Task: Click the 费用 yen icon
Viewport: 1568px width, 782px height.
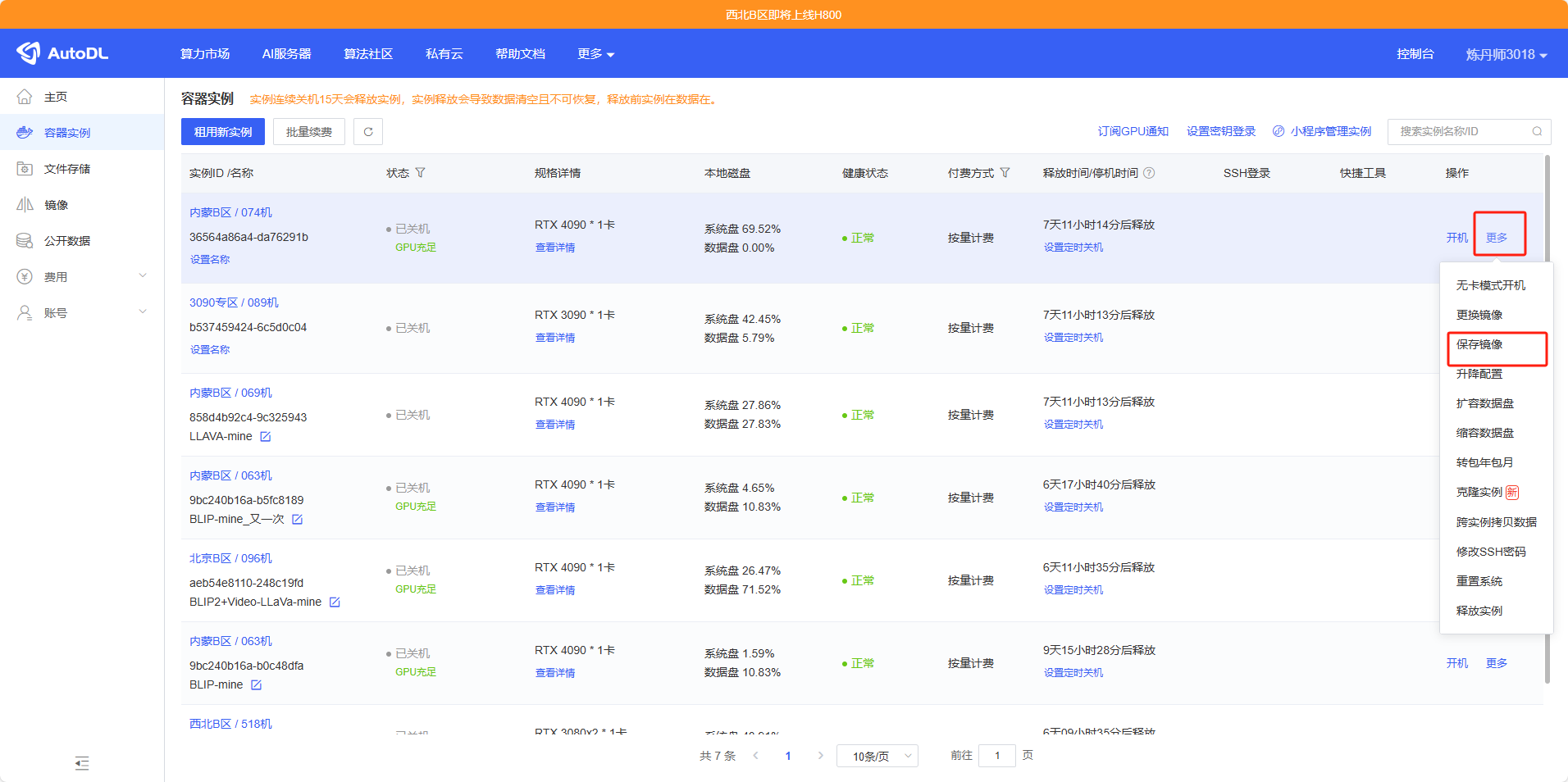Action: point(25,277)
